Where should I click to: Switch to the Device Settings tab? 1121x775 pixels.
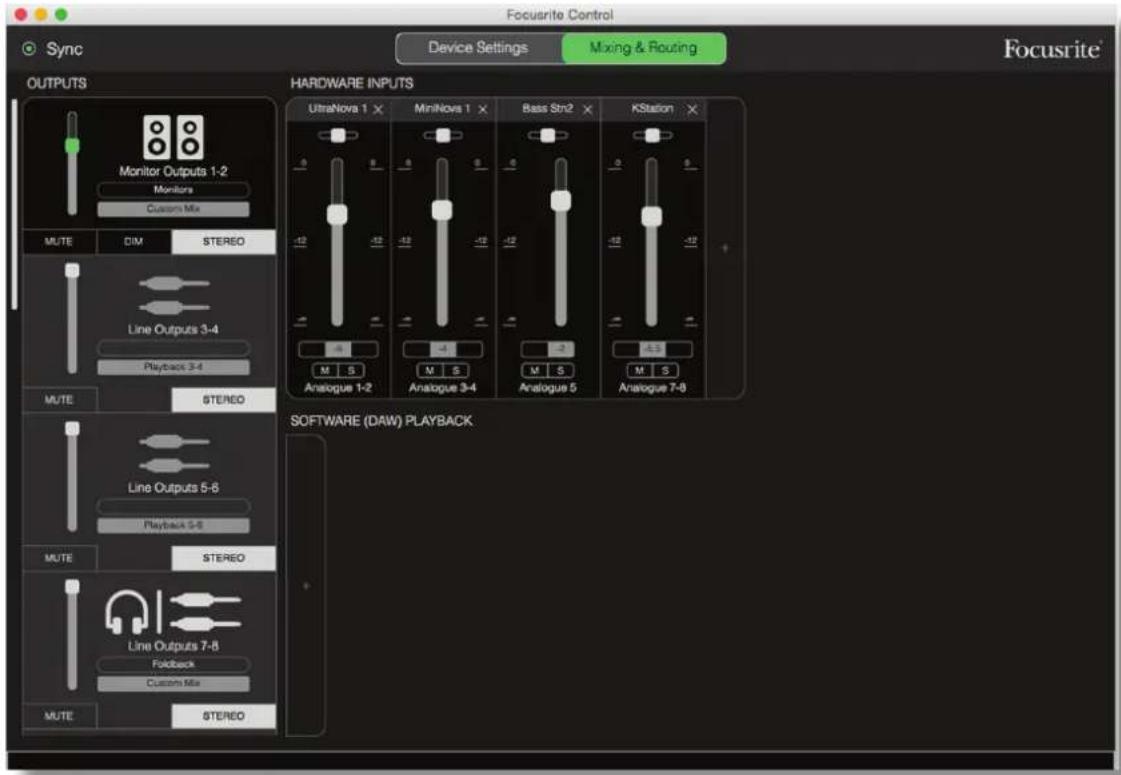[478, 48]
